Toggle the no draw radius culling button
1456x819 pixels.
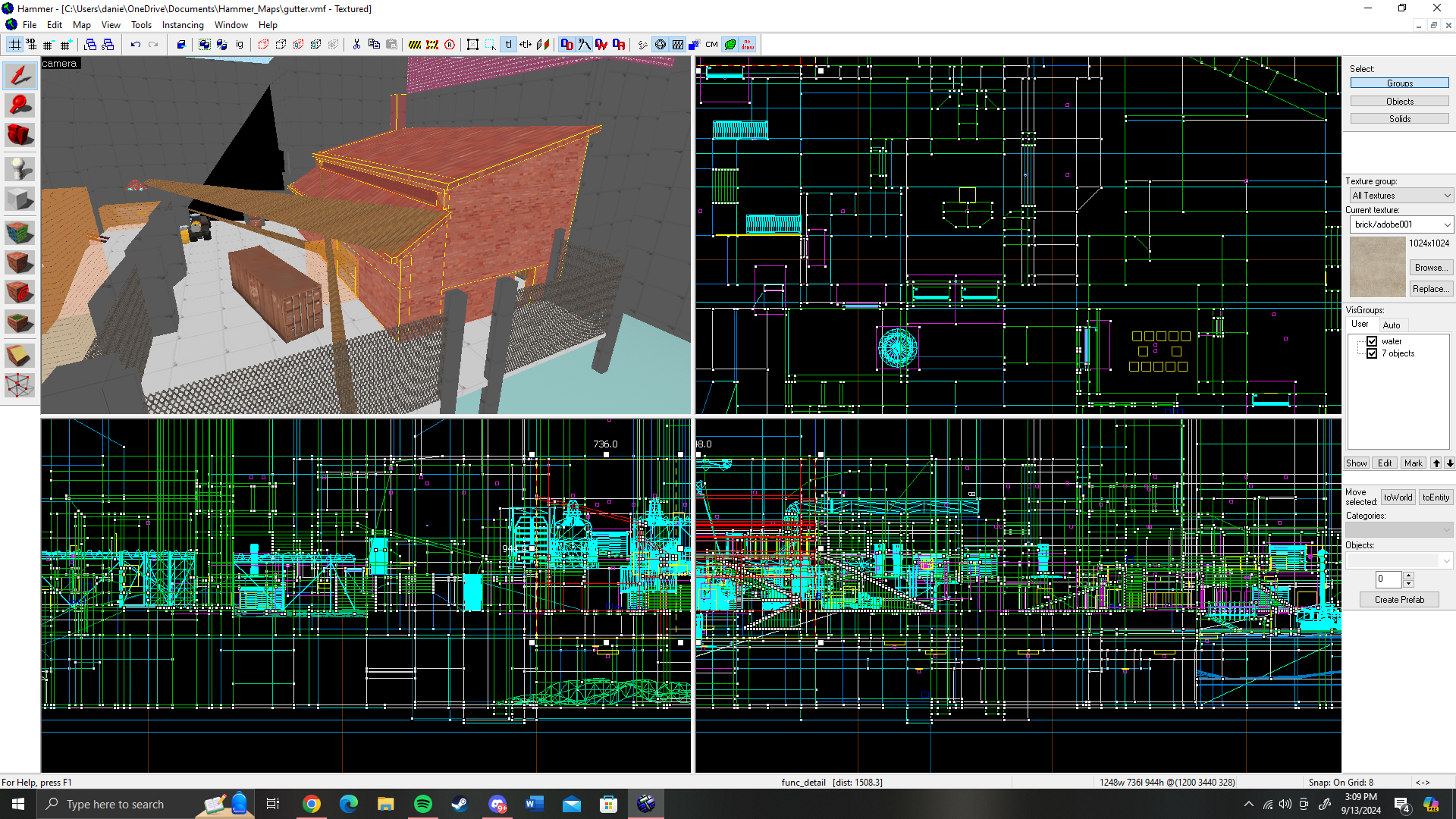[748, 45]
